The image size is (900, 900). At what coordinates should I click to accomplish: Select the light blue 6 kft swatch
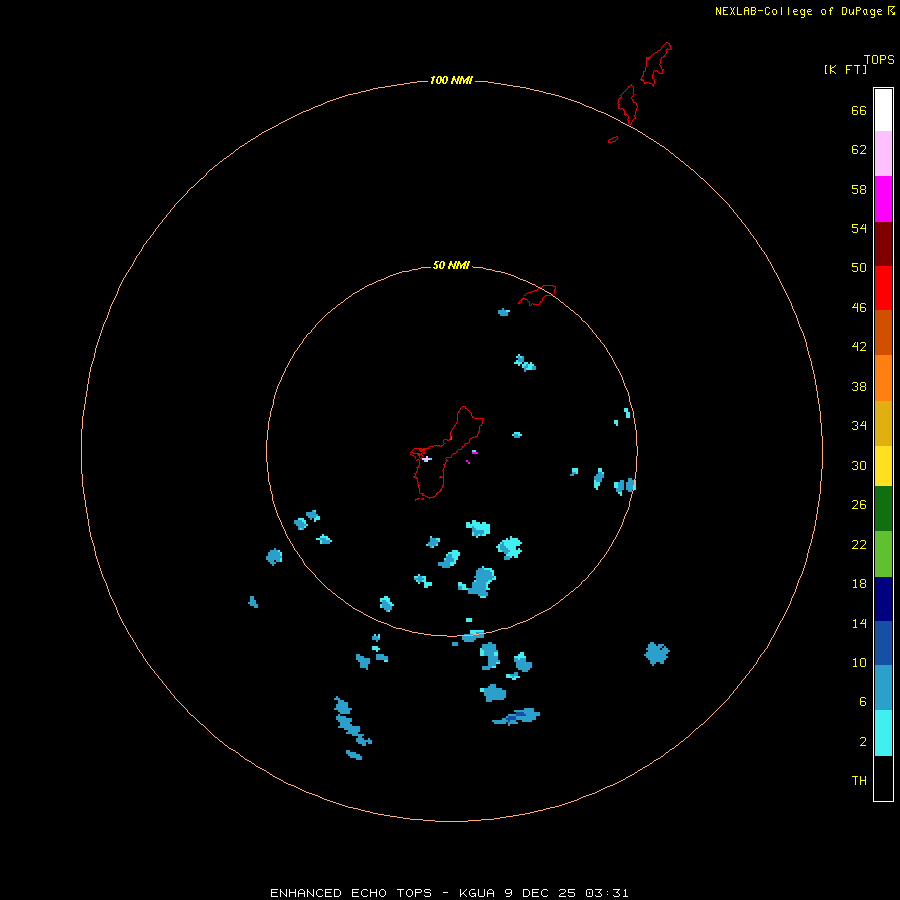[883, 688]
